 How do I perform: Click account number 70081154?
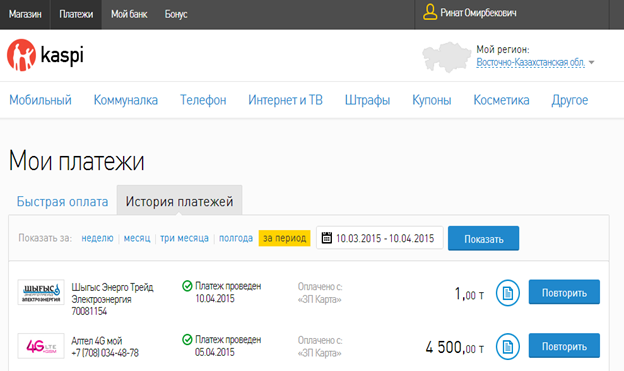click(x=89, y=311)
